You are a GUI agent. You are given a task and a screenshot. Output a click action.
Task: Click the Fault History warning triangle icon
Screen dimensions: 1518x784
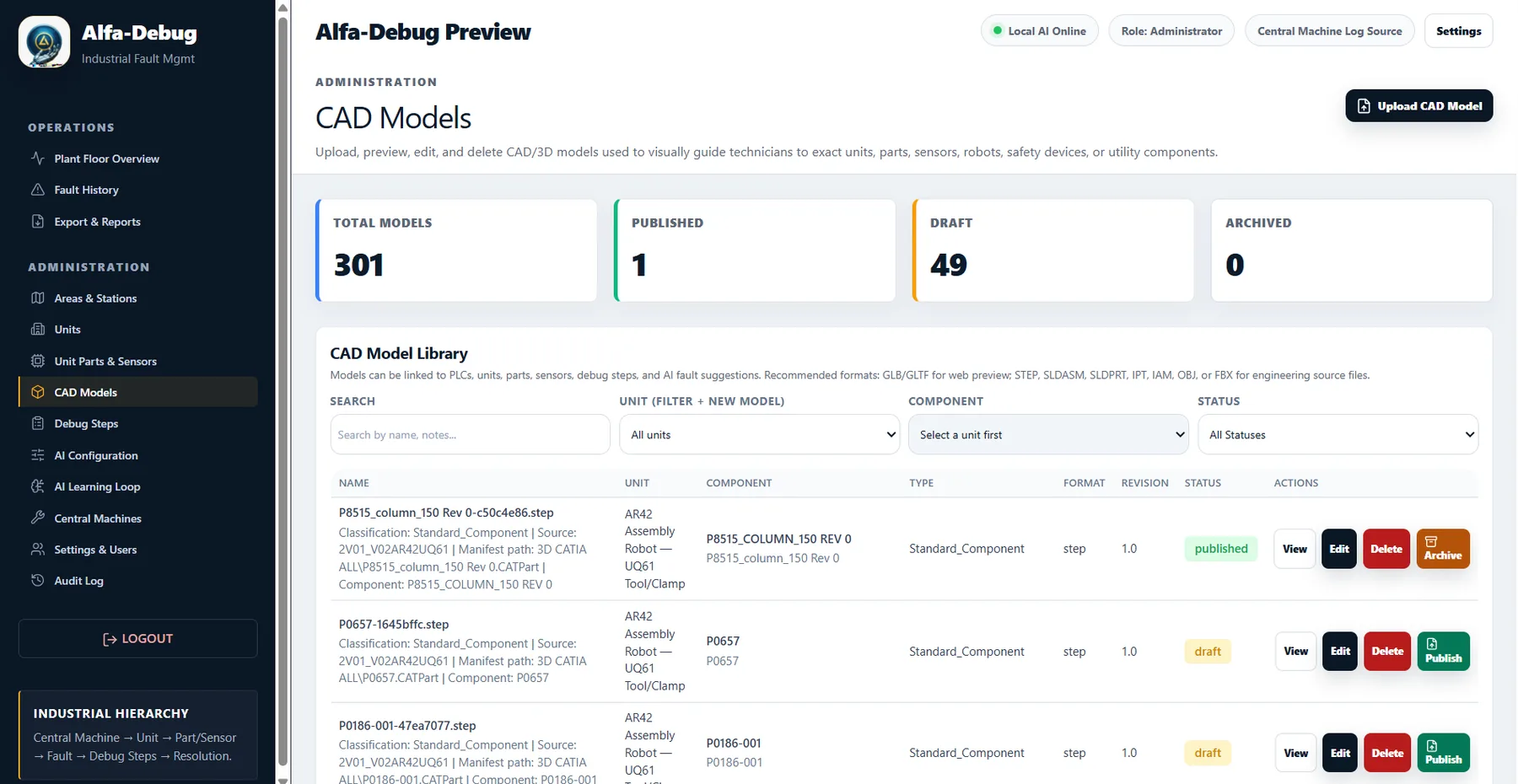click(38, 190)
